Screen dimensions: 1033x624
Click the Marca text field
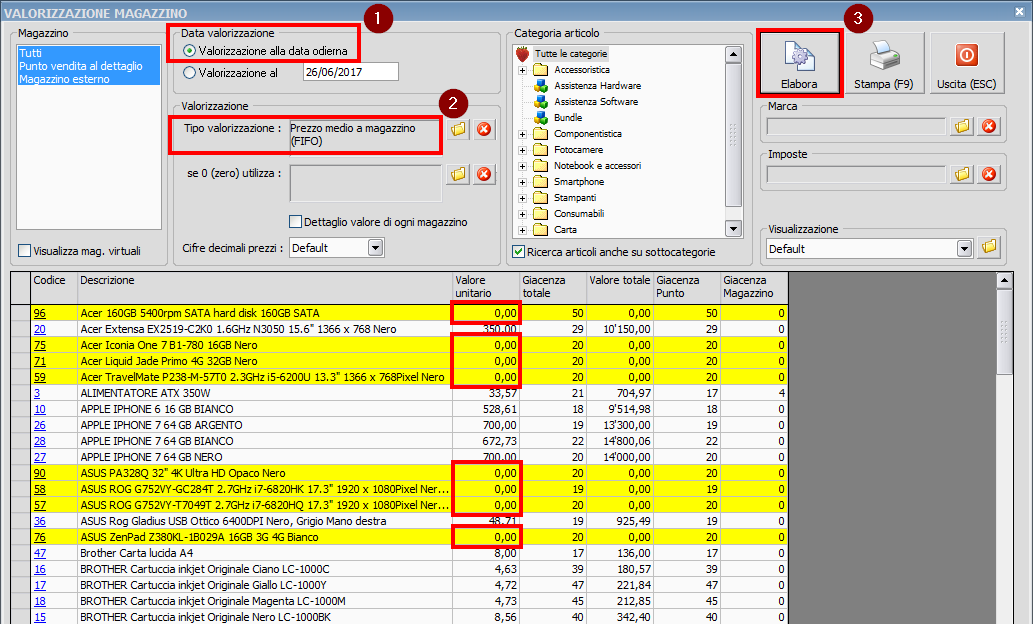[856, 127]
